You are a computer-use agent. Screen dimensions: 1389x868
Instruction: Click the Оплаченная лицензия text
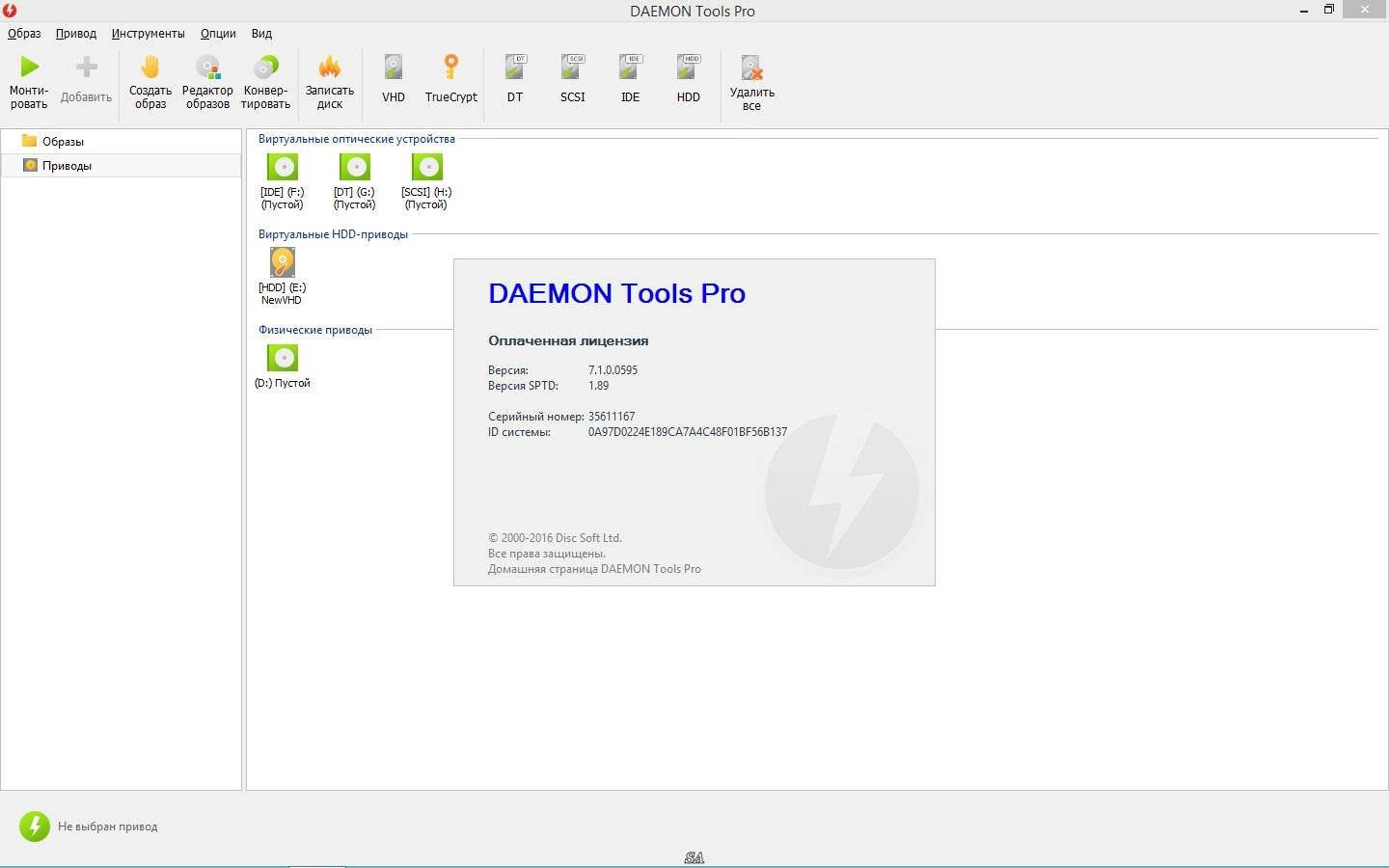[568, 340]
